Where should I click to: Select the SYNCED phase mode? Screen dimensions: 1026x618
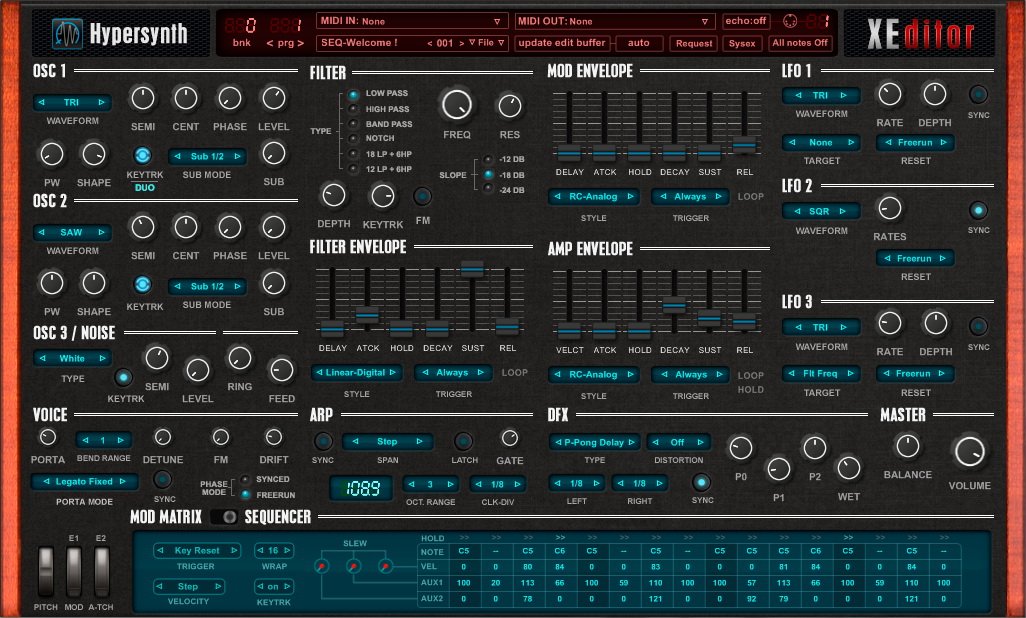point(245,479)
